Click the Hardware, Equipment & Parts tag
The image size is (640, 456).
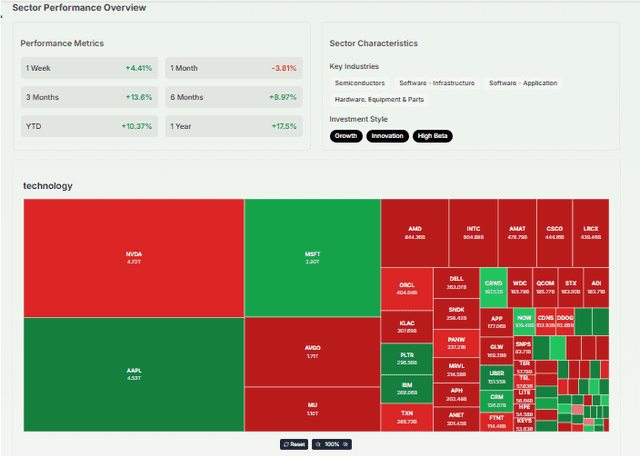pyautogui.click(x=379, y=100)
